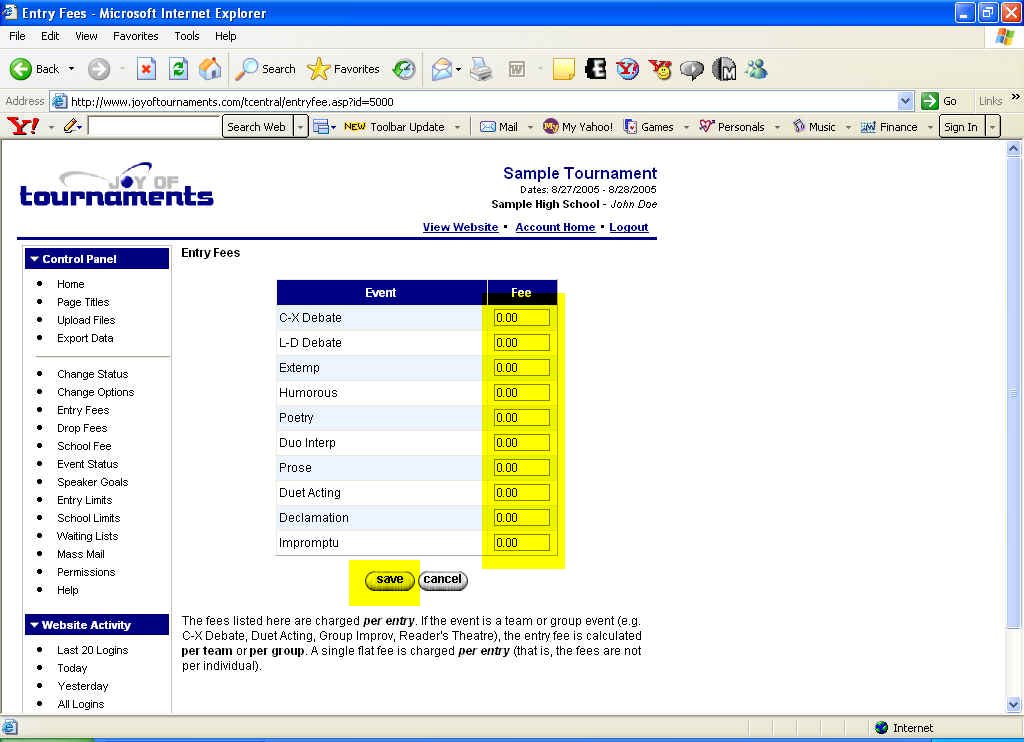Collapse the Website Activity section
Screen dimensions: 1024x742
(34, 625)
